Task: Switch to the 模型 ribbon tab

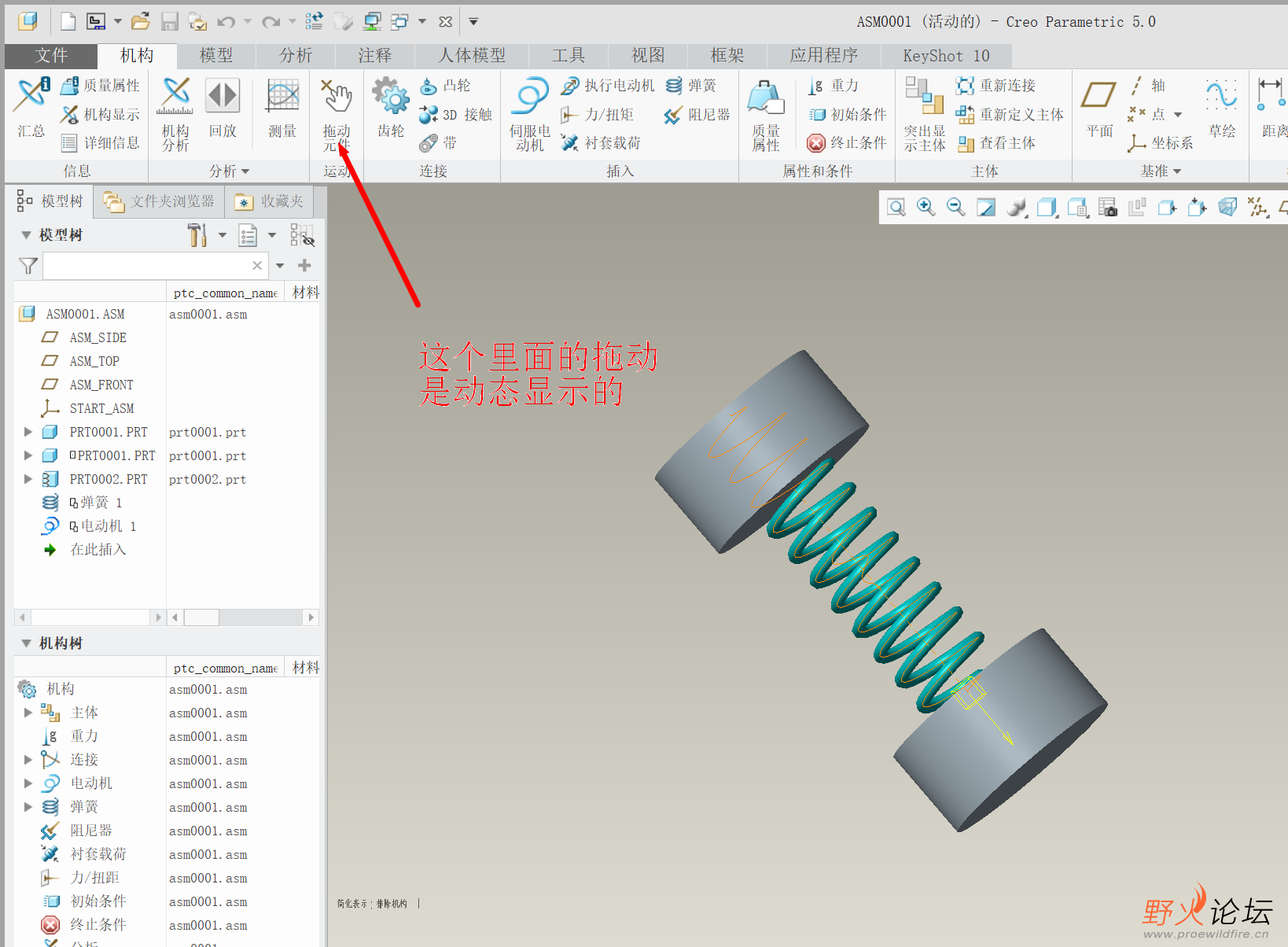Action: pyautogui.click(x=216, y=56)
